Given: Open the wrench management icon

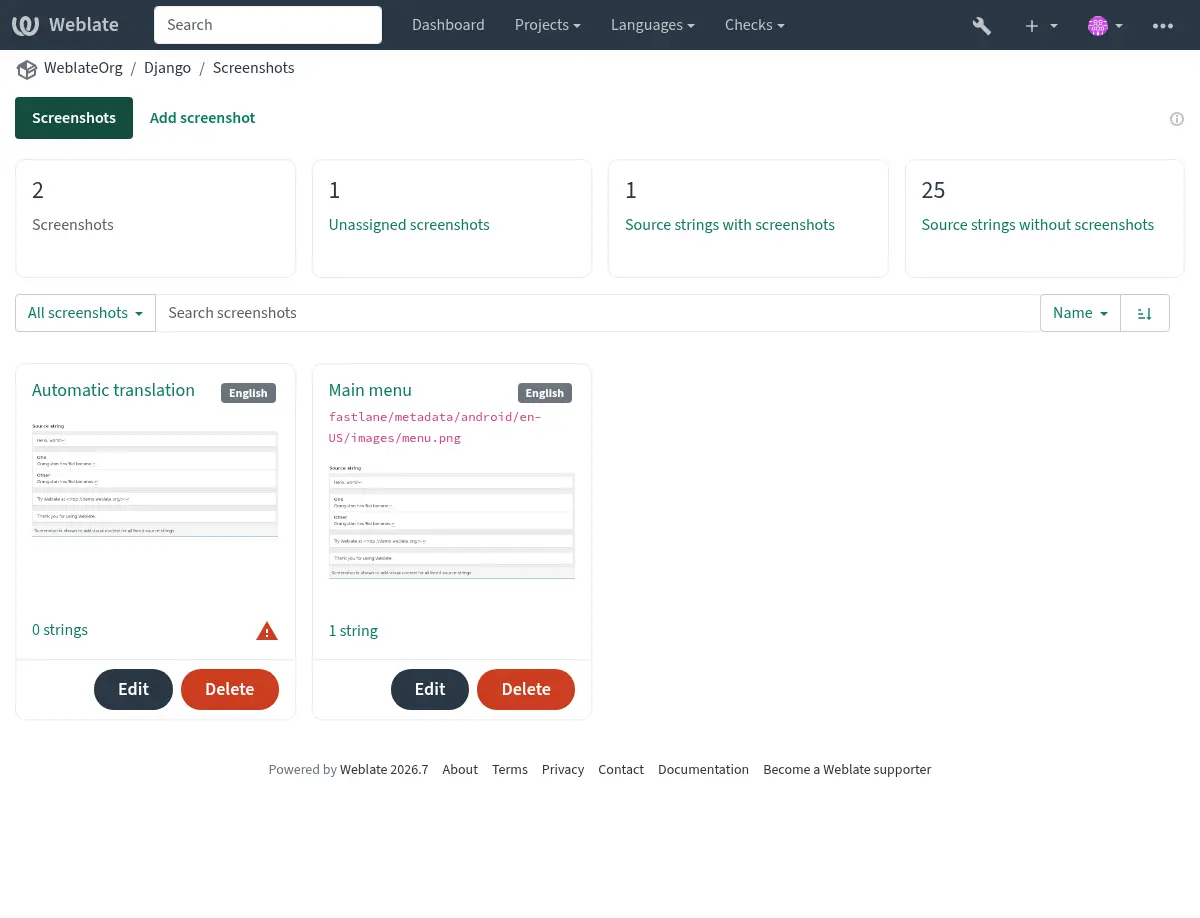Looking at the screenshot, I should click(982, 26).
